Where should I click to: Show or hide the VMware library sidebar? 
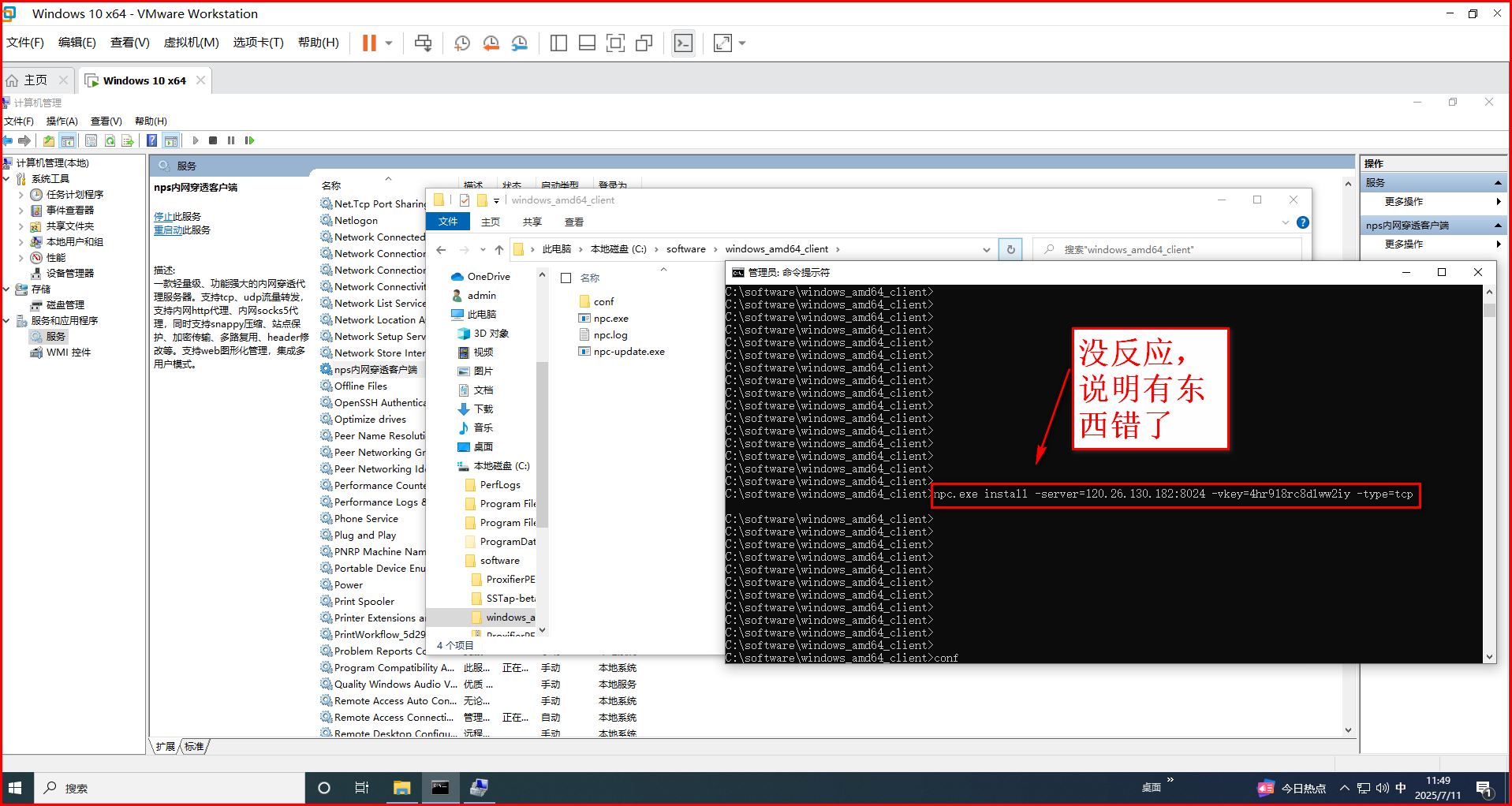tap(558, 43)
